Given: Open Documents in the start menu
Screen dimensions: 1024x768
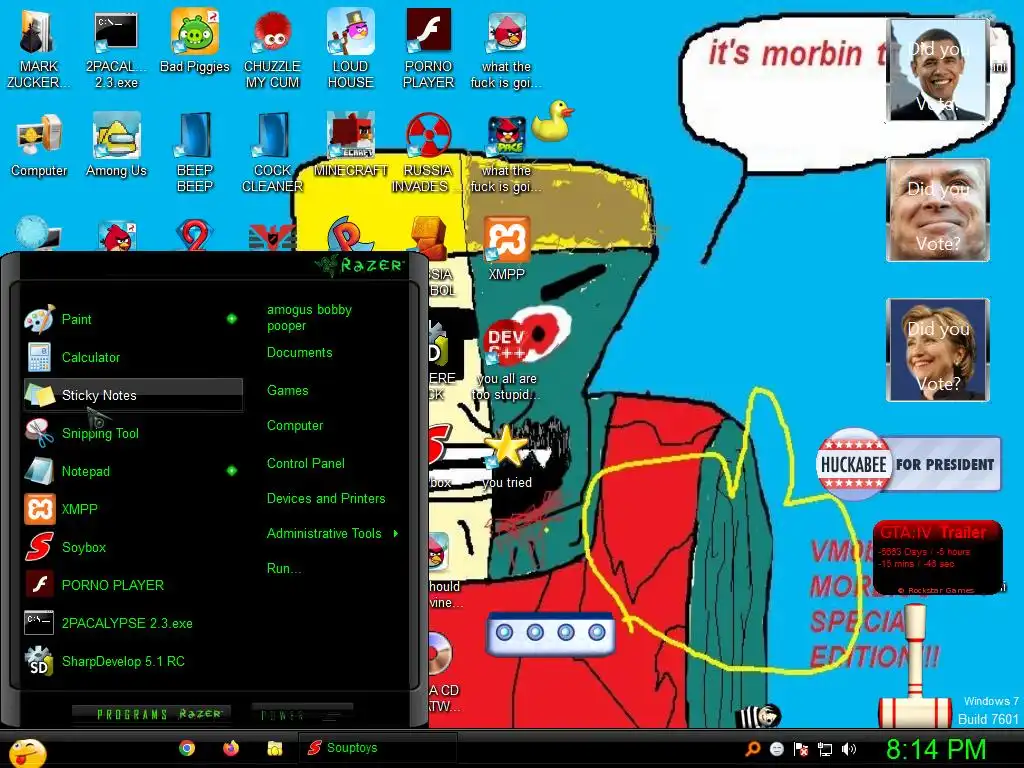Looking at the screenshot, I should coord(300,353).
